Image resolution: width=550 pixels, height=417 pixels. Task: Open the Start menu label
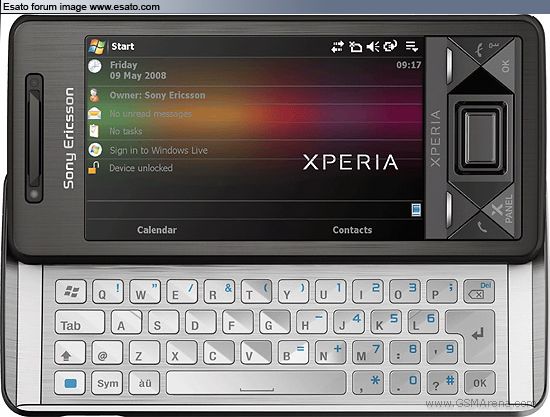point(123,46)
